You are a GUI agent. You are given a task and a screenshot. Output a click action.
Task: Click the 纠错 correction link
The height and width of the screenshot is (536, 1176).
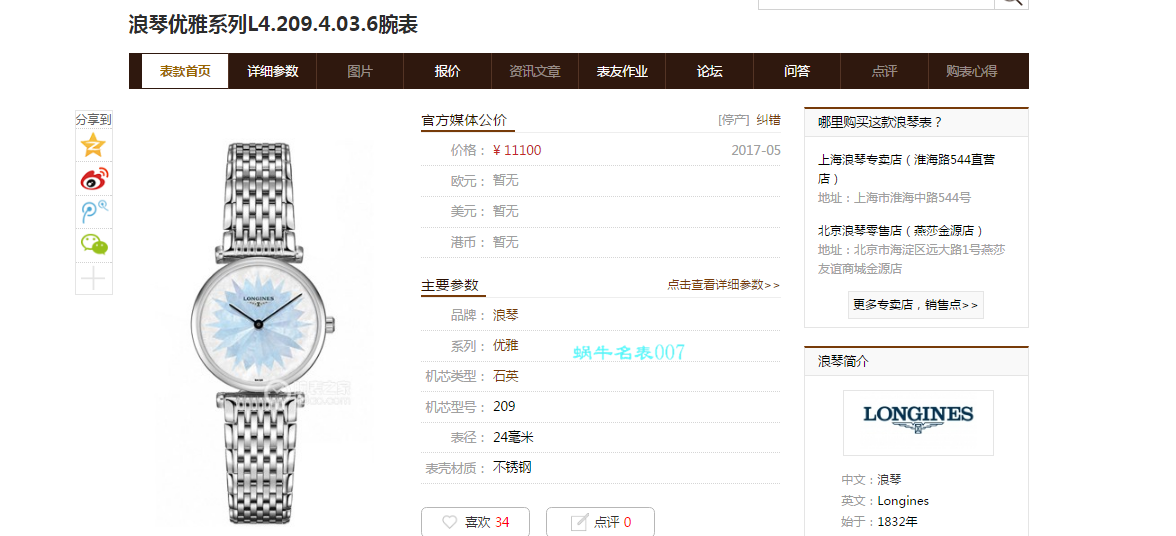pos(768,120)
